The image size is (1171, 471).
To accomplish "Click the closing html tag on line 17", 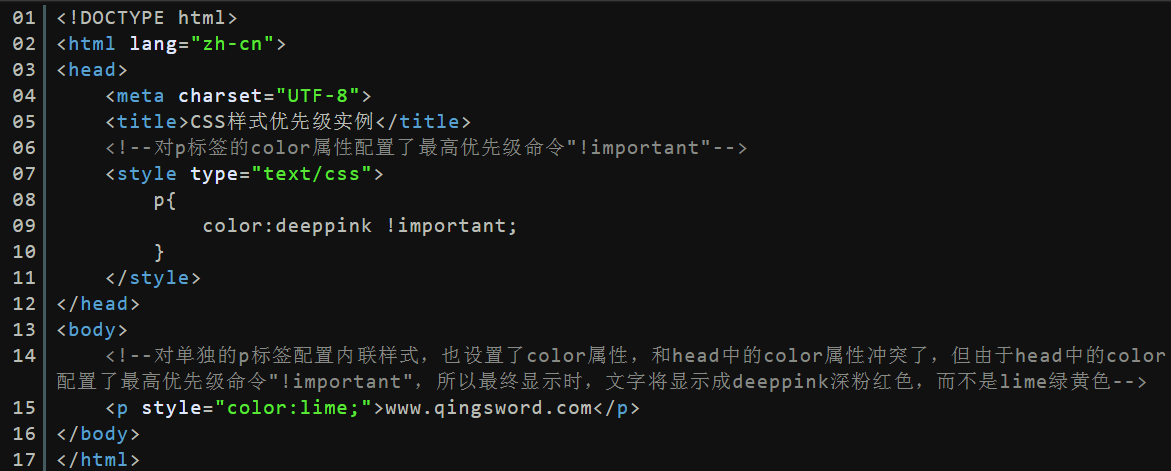I will coord(99,460).
